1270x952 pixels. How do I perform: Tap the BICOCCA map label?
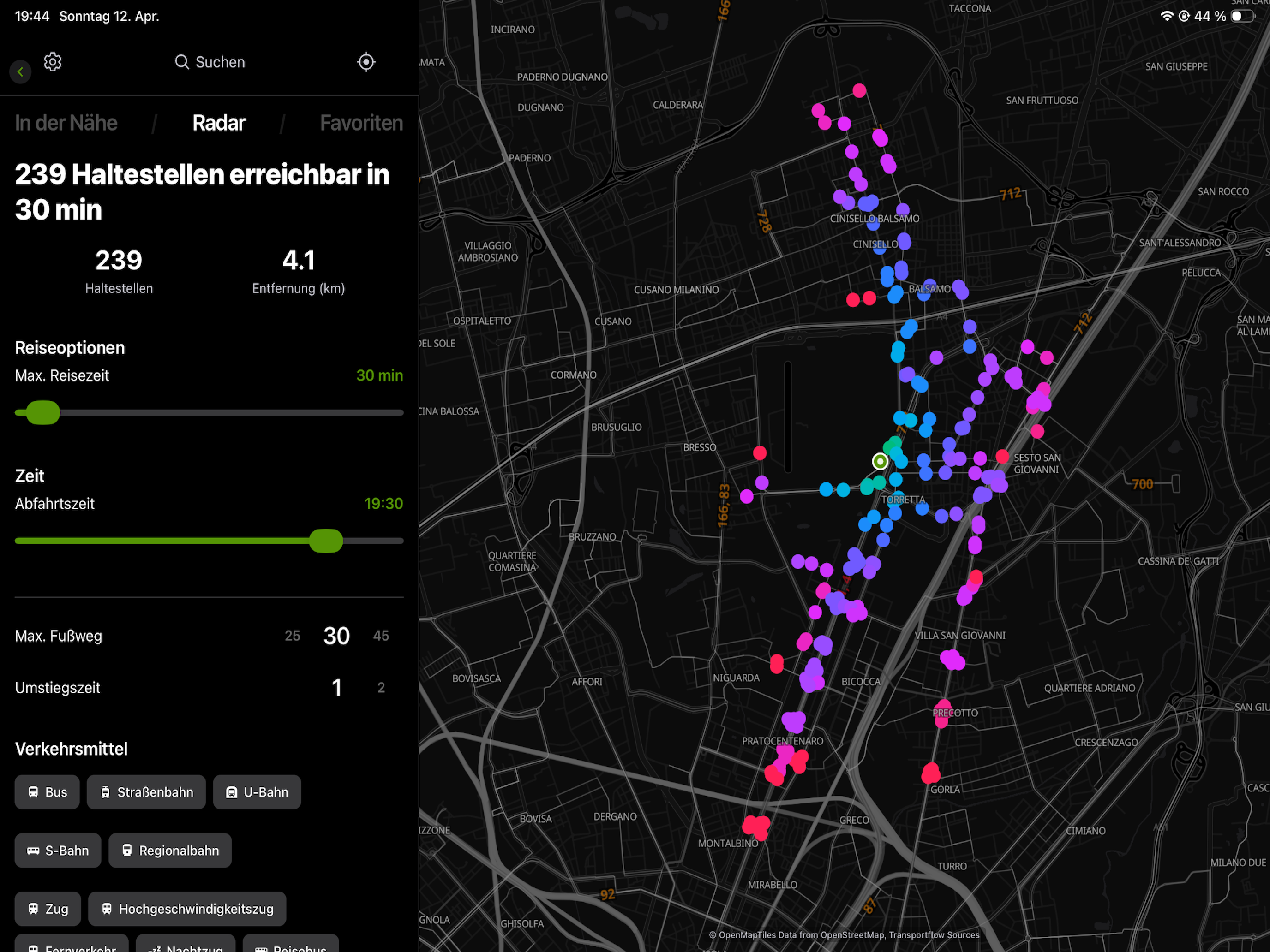861,682
